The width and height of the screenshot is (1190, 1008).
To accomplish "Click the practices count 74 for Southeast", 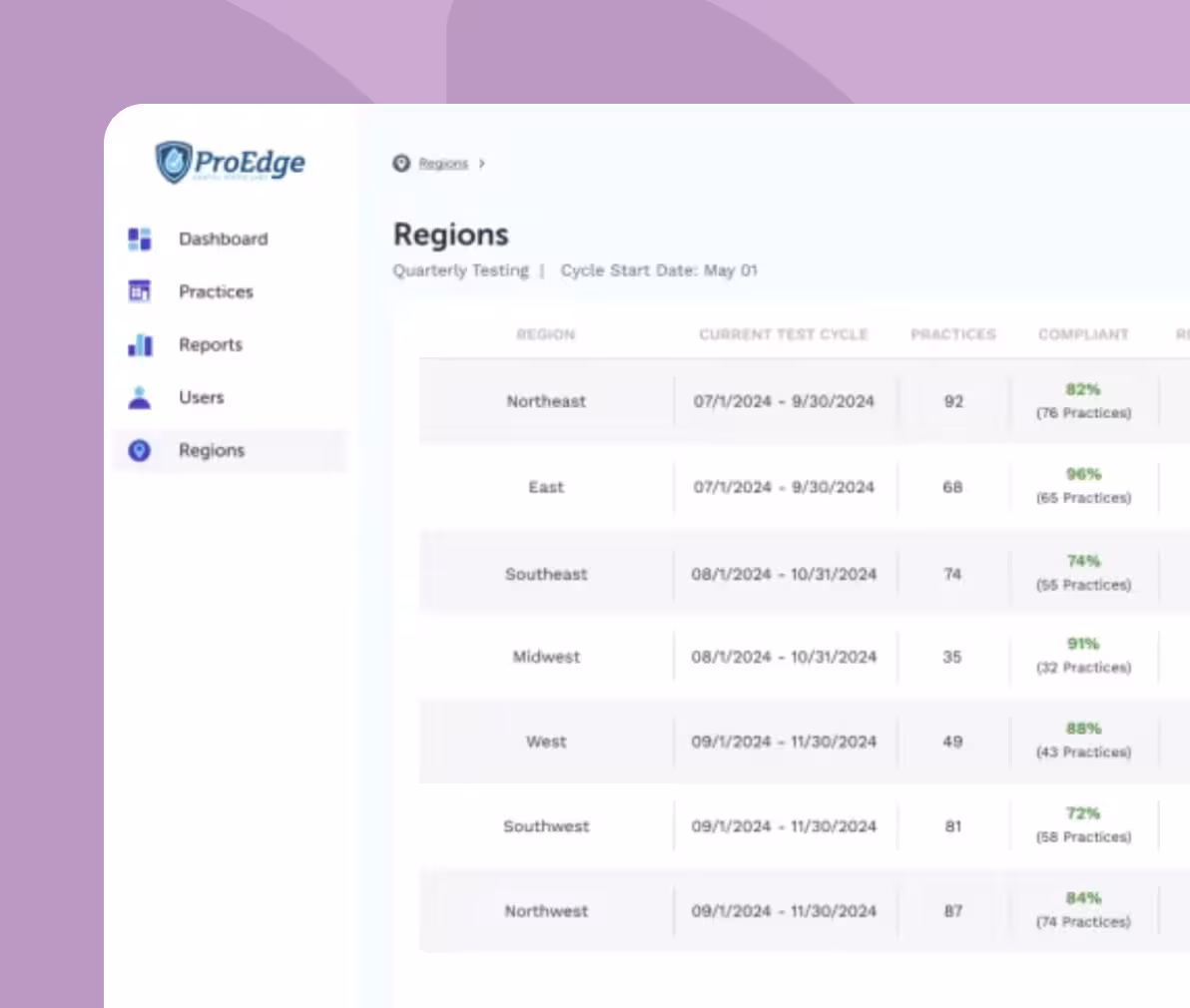I will [953, 574].
